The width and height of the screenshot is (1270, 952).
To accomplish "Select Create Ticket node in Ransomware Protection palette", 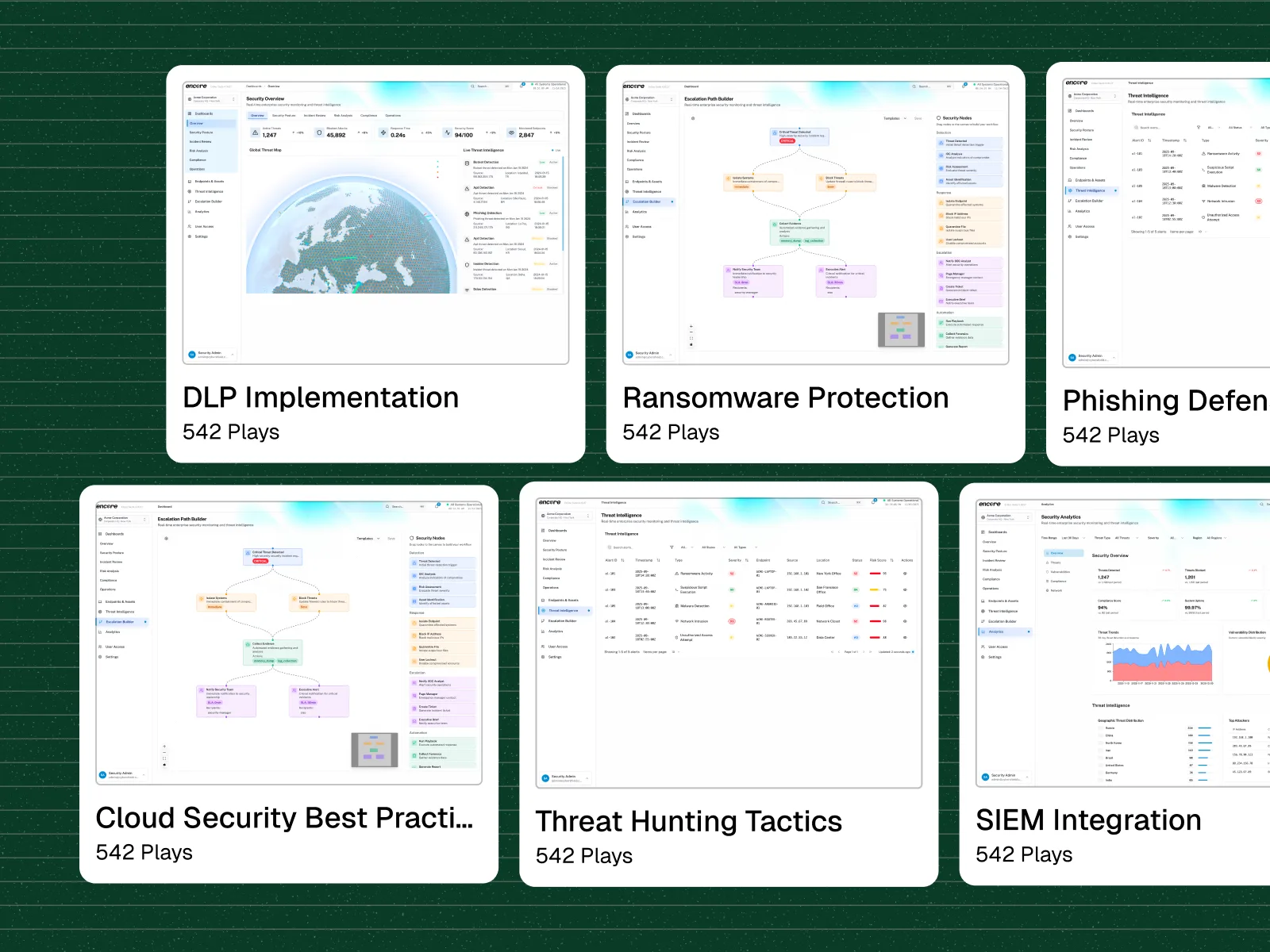I will 970,288.
